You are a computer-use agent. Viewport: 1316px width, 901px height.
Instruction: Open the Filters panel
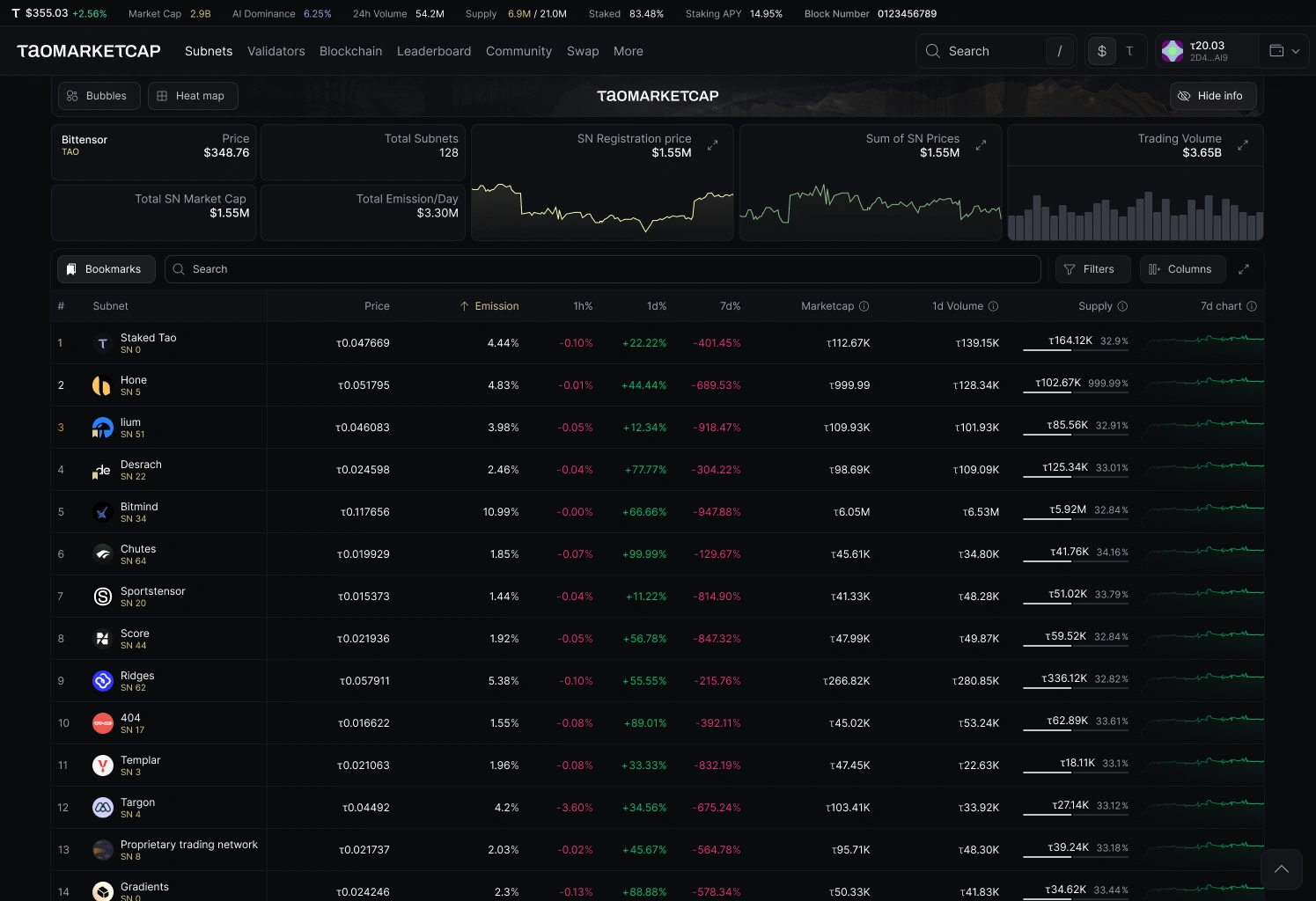point(1090,269)
